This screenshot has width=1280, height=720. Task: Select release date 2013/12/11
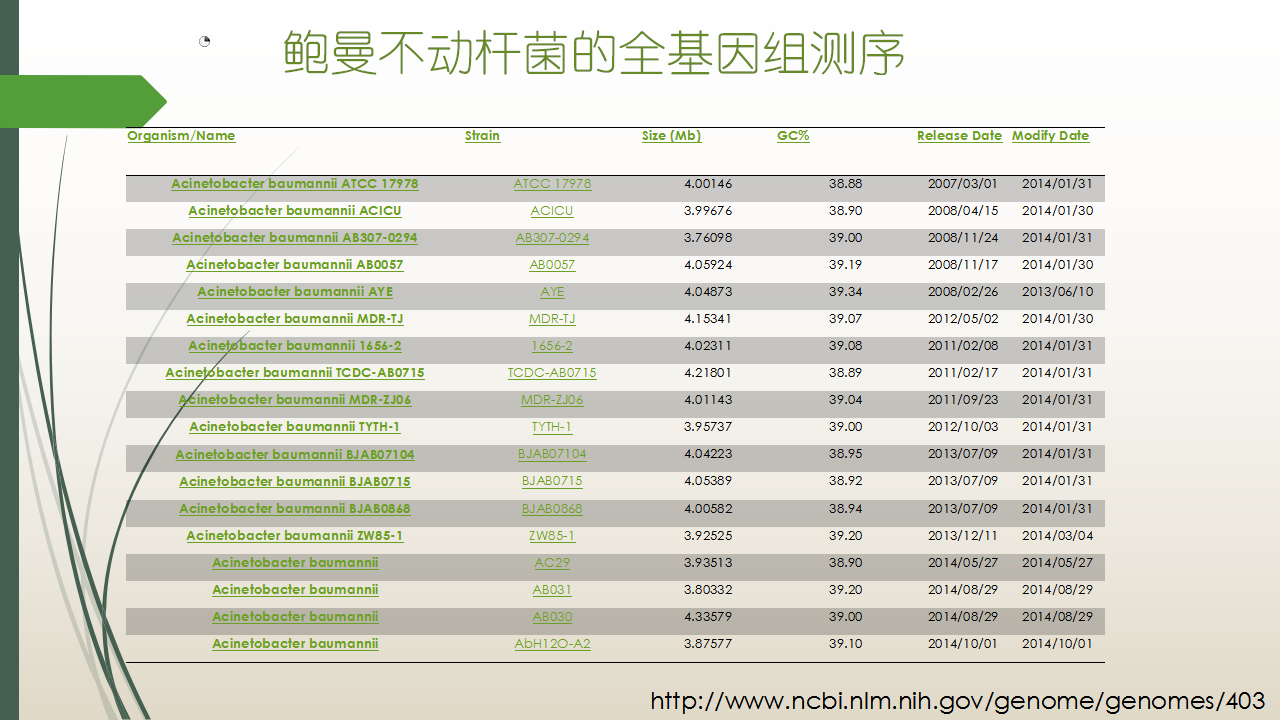(x=963, y=536)
